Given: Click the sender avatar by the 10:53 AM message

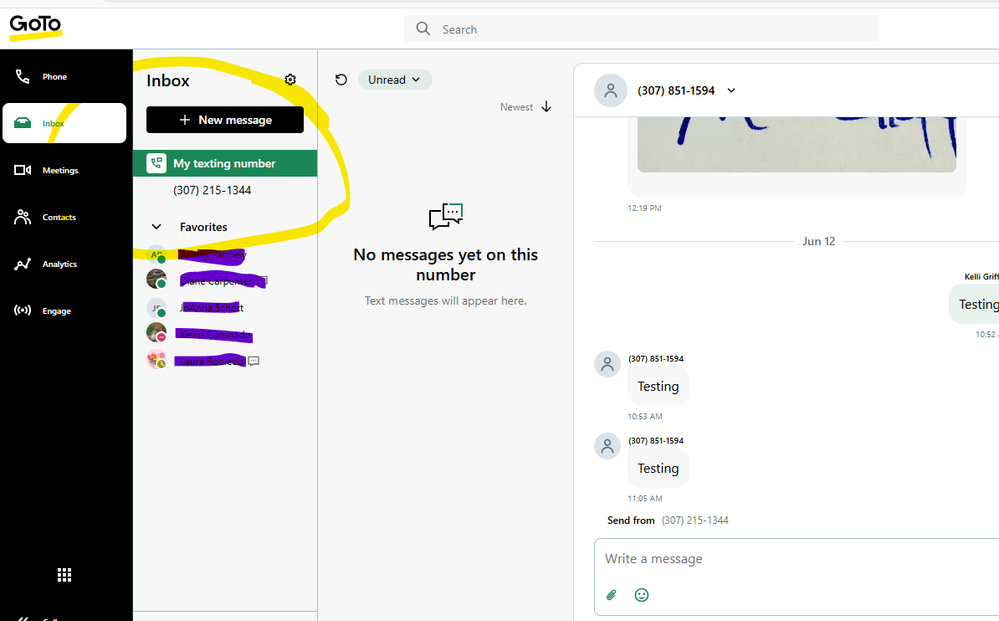Looking at the screenshot, I should (x=607, y=364).
